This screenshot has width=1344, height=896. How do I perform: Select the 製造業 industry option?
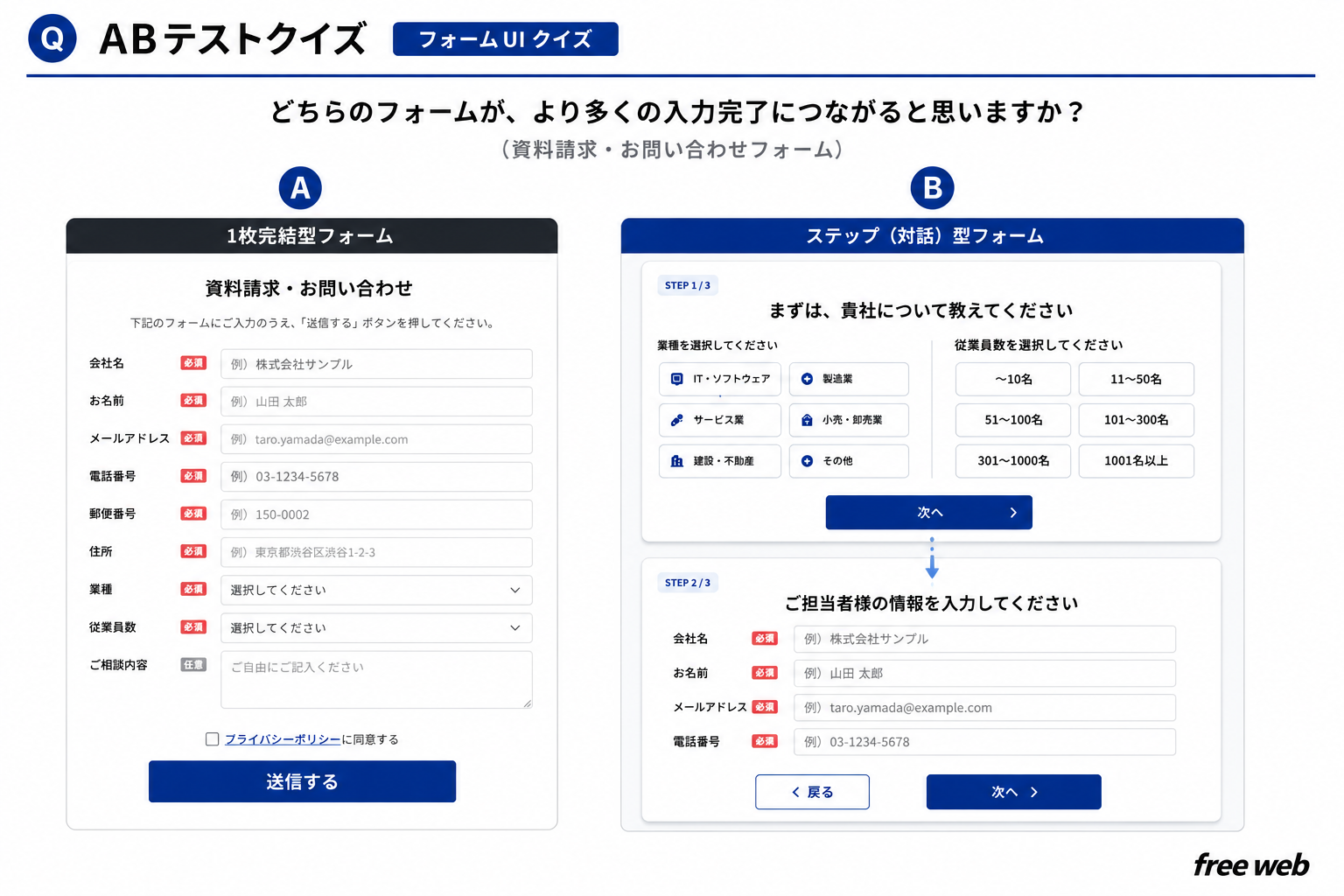(x=849, y=379)
